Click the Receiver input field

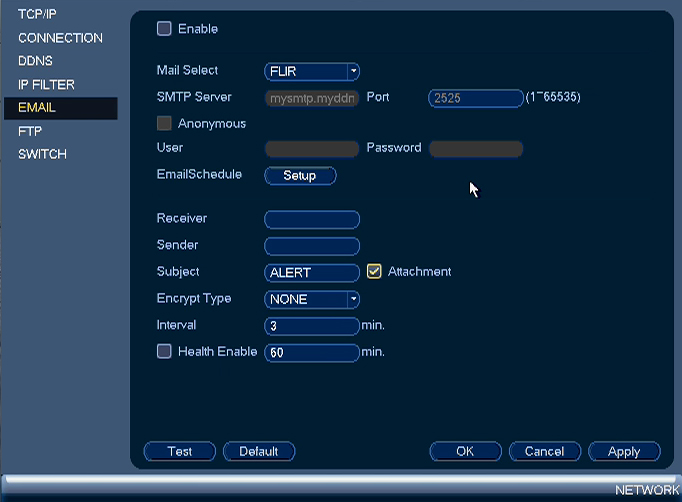tap(312, 220)
